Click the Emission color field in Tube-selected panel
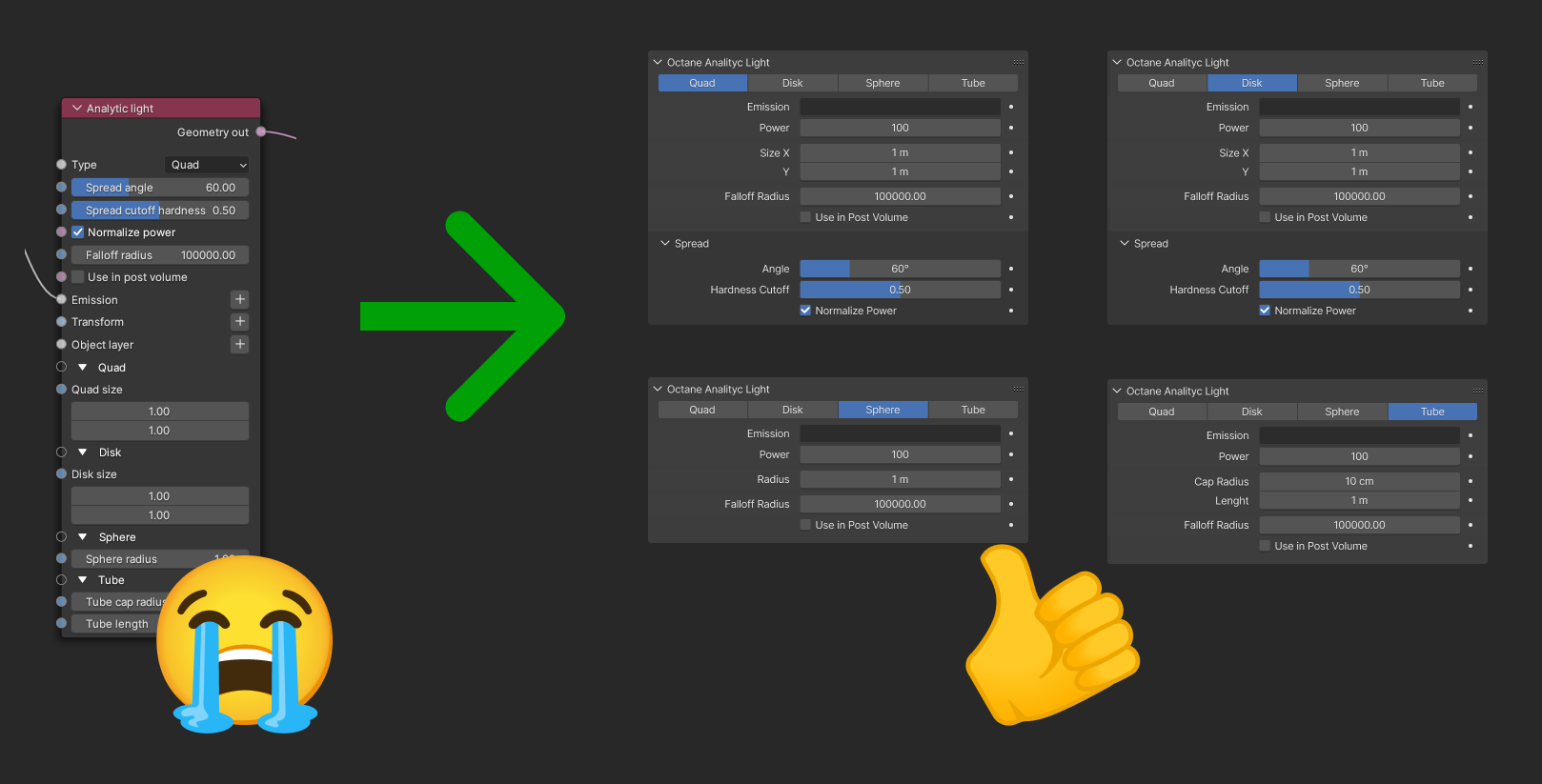The image size is (1542, 784). pos(1360,435)
